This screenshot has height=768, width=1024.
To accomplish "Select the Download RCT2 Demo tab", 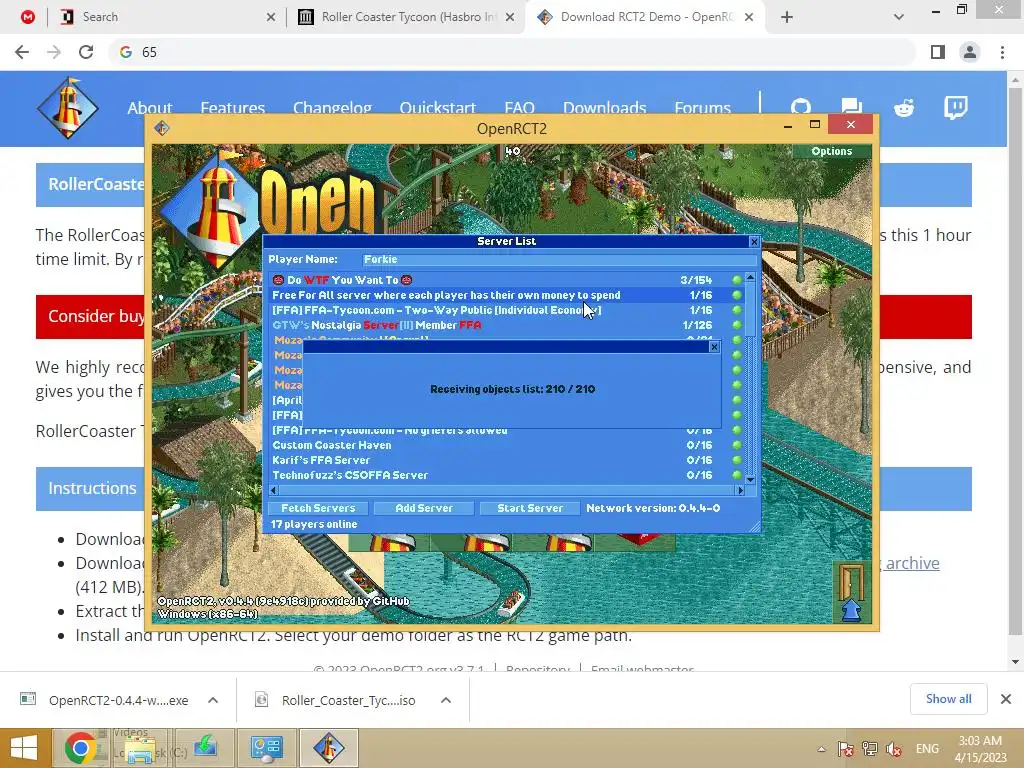I will [x=647, y=17].
